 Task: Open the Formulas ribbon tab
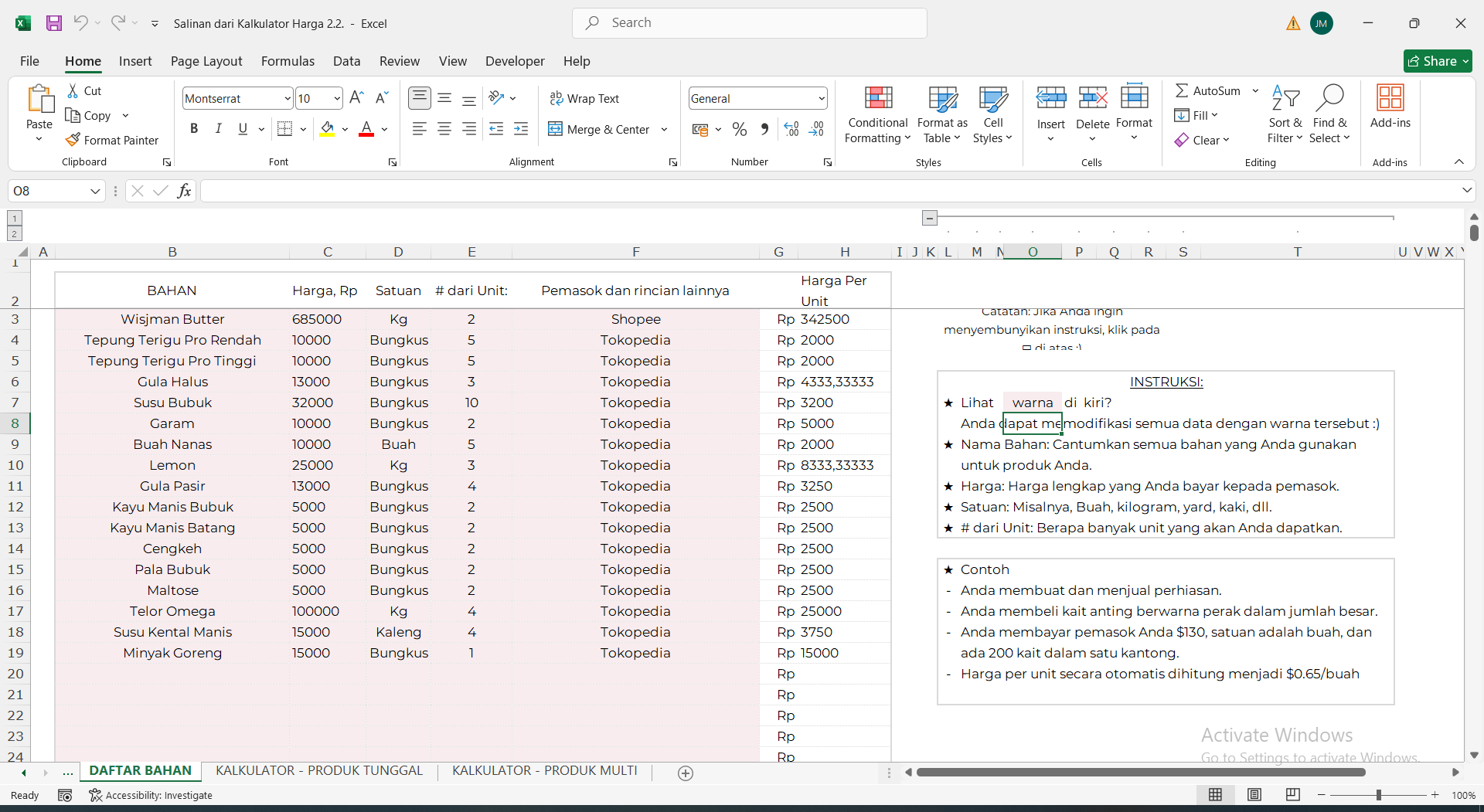coord(288,61)
